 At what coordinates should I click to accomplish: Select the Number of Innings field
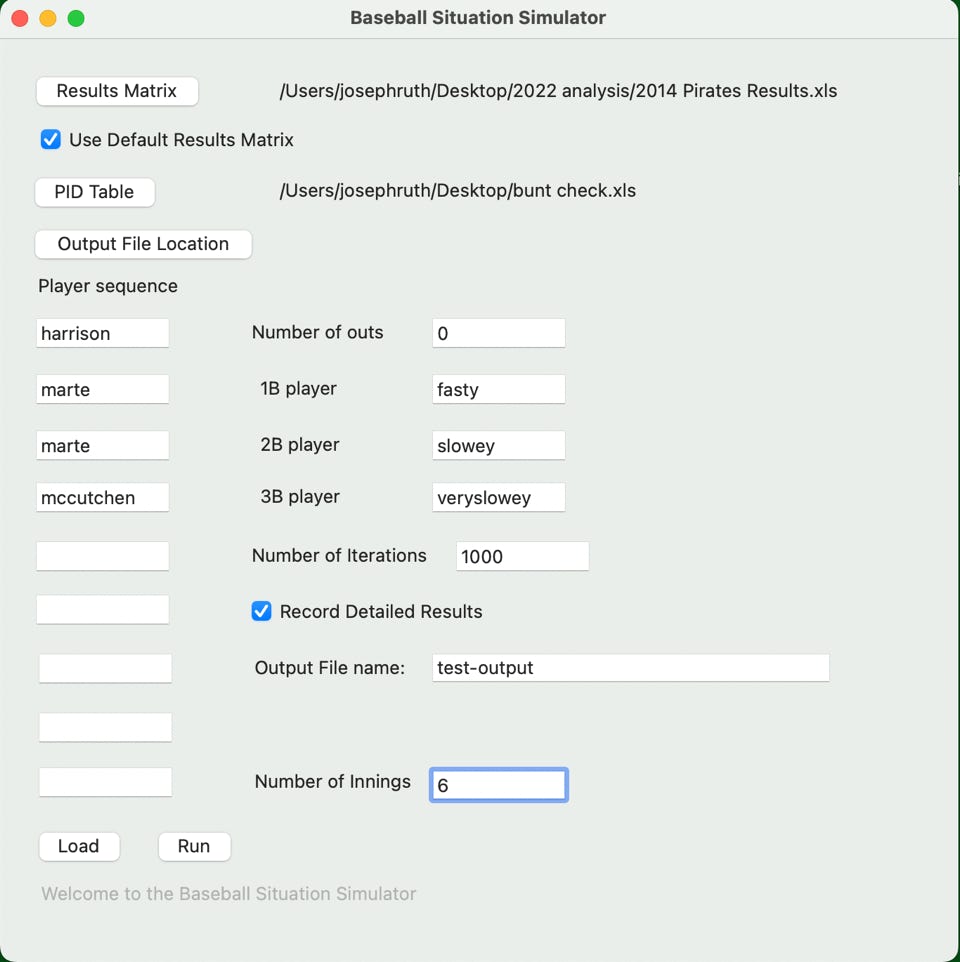tap(499, 785)
